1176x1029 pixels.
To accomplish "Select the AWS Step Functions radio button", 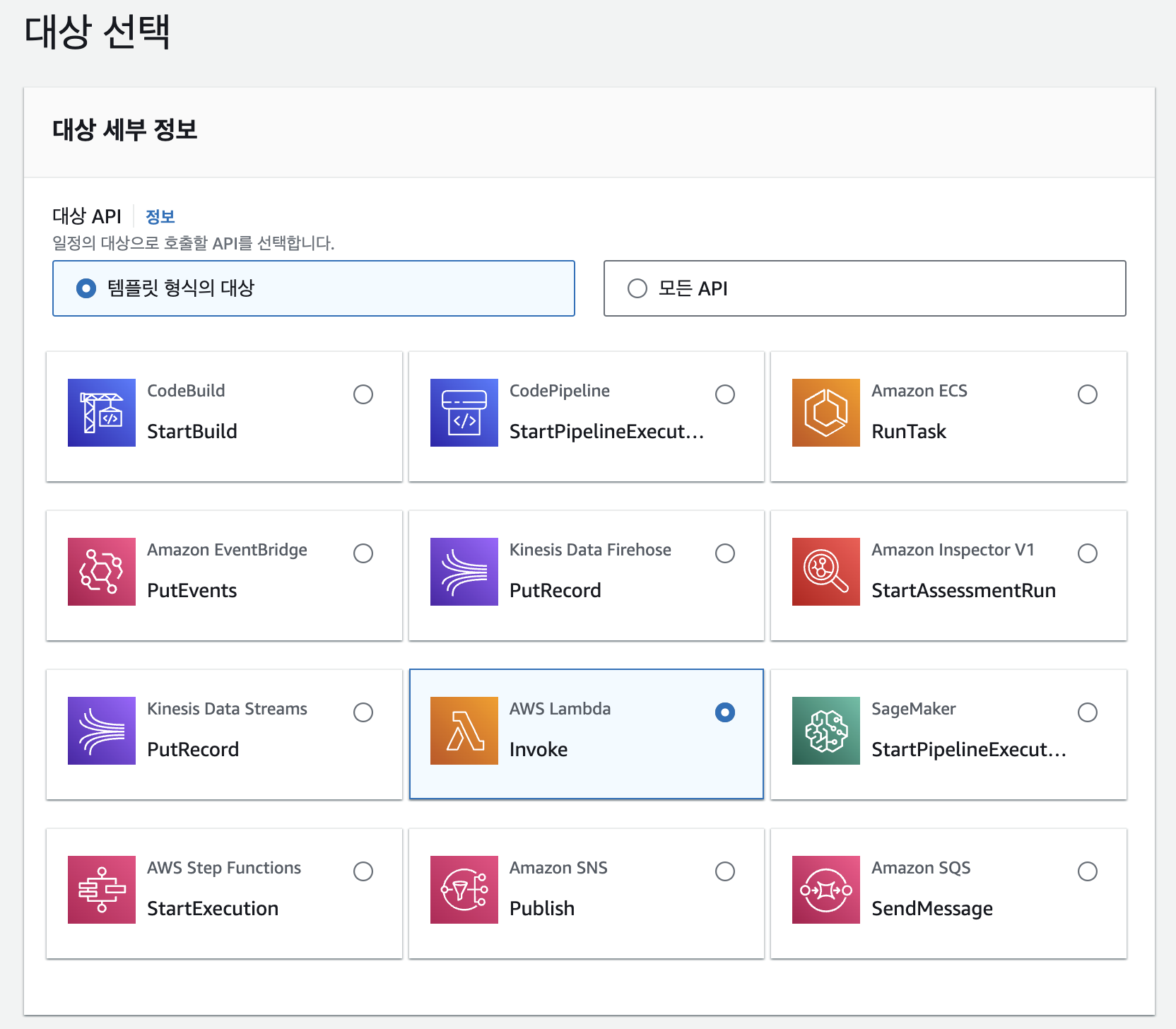I will click(x=363, y=871).
